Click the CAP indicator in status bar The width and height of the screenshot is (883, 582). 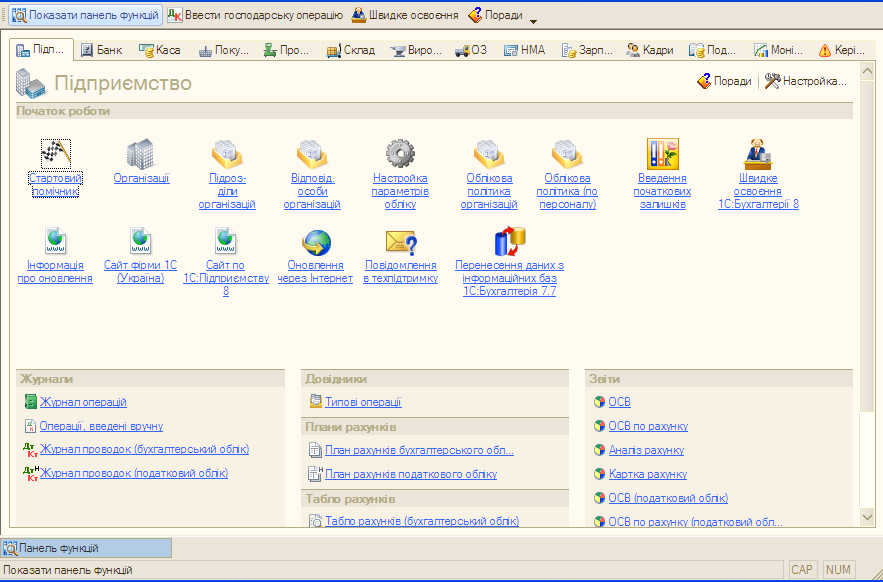pyautogui.click(x=801, y=570)
